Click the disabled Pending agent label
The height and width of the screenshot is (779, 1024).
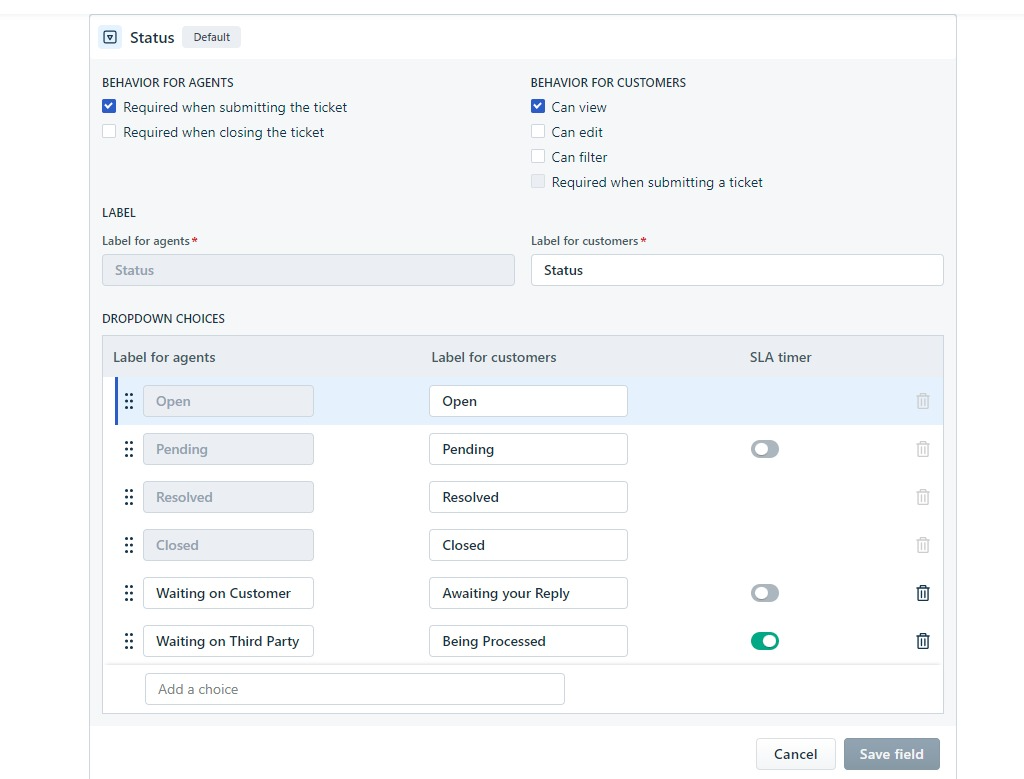coord(228,449)
